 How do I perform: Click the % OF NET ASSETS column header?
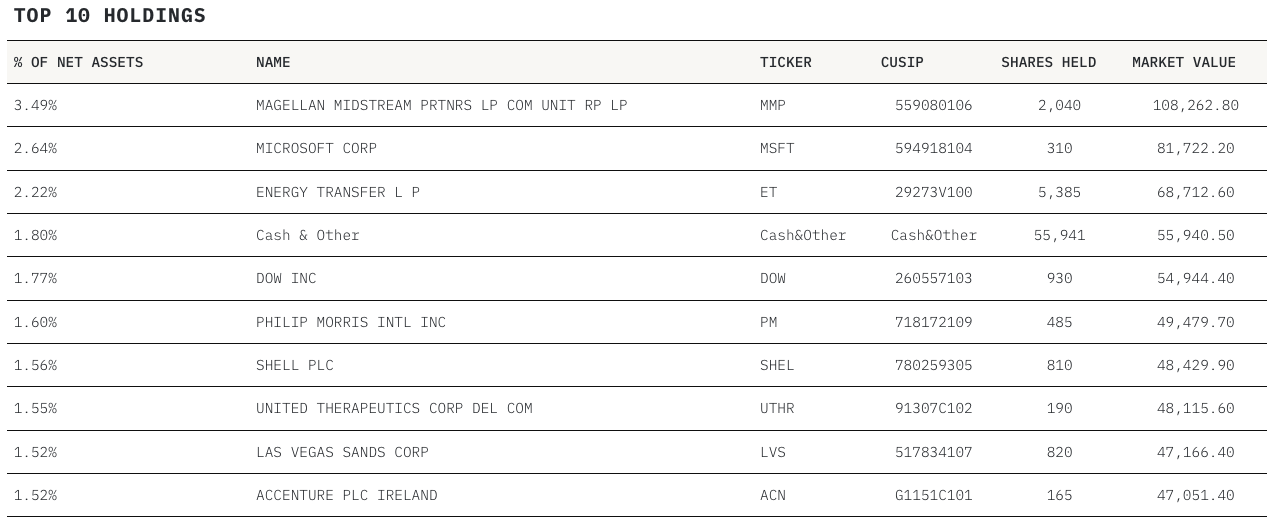[x=79, y=62]
